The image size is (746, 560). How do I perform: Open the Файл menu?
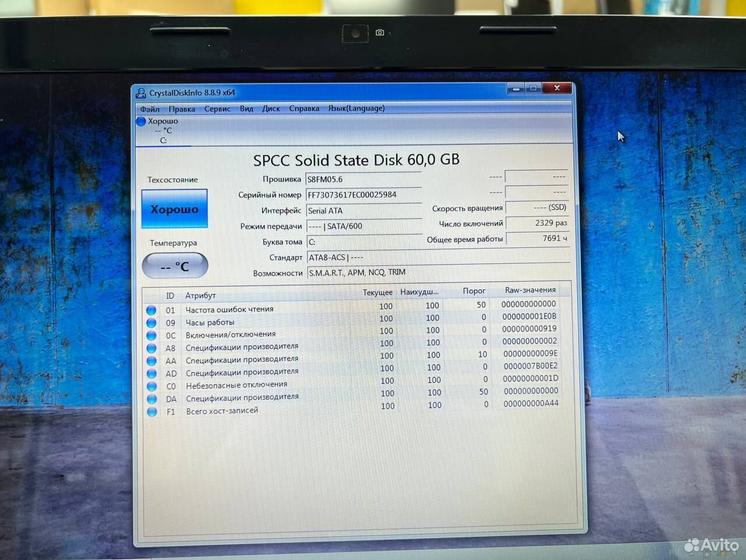pyautogui.click(x=149, y=109)
